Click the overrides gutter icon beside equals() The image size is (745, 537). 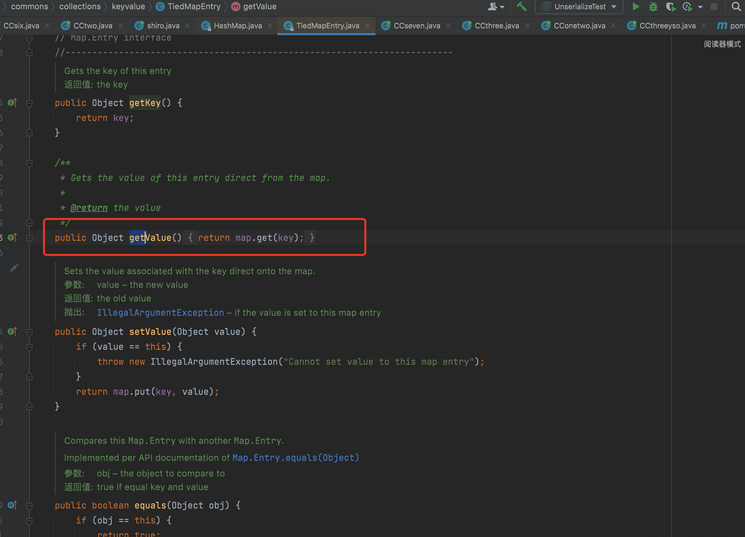(x=12, y=505)
